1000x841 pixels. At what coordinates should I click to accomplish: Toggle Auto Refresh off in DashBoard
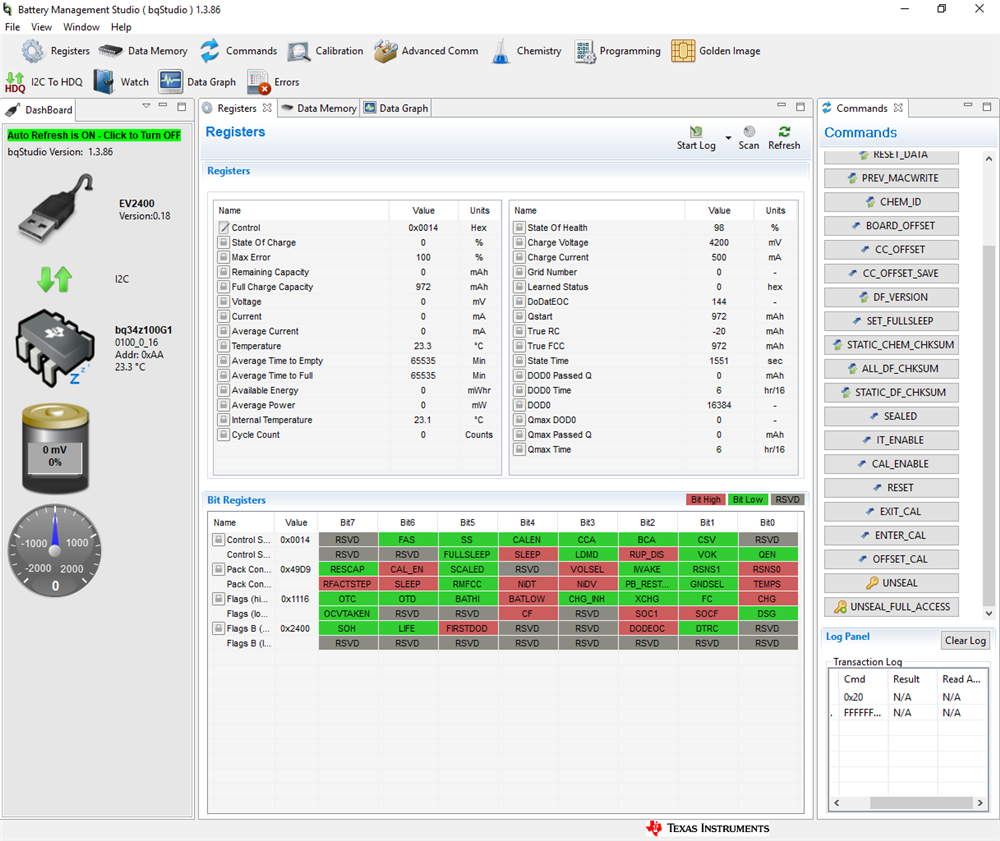pyautogui.click(x=94, y=135)
